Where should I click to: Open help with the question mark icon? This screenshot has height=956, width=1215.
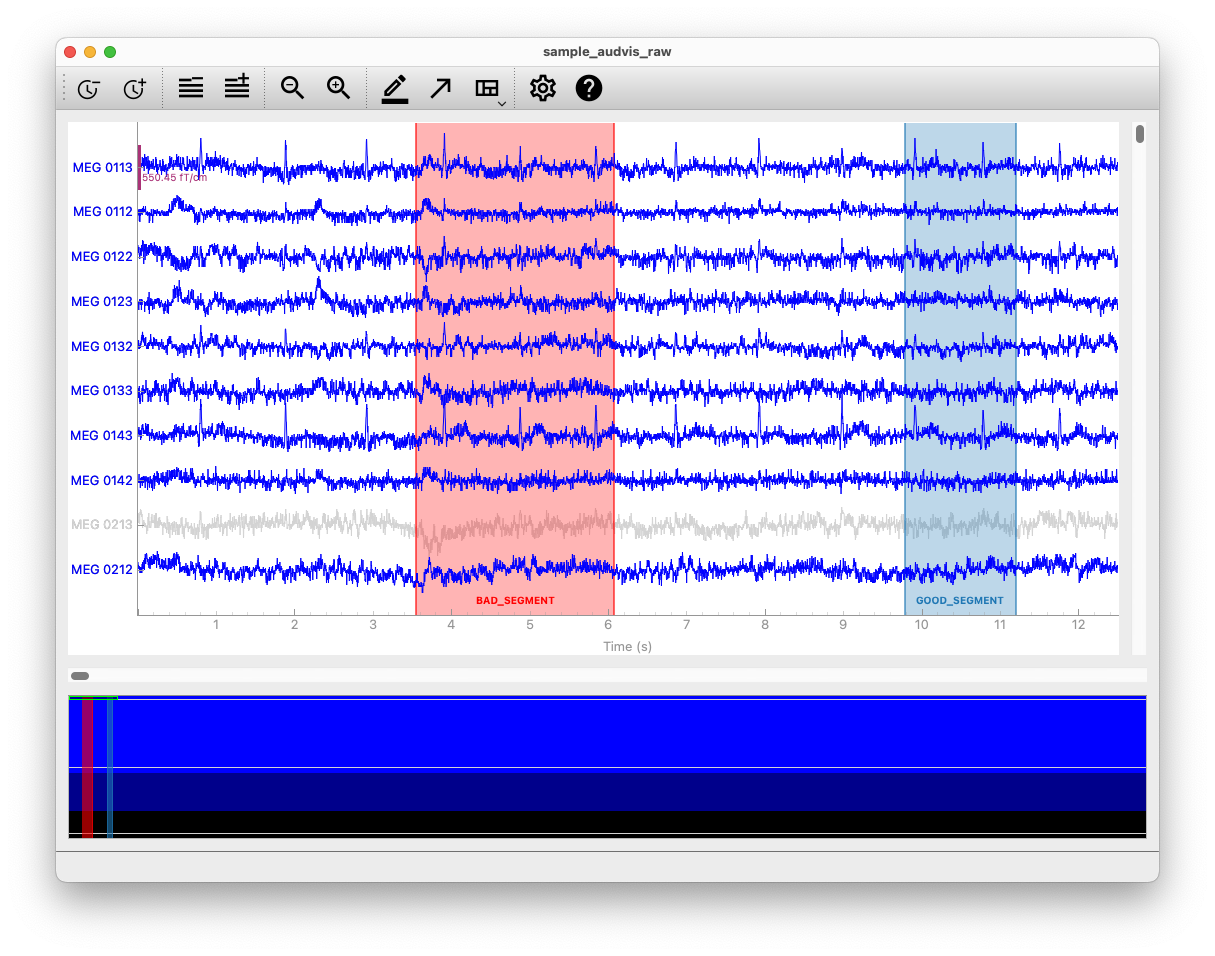click(589, 88)
